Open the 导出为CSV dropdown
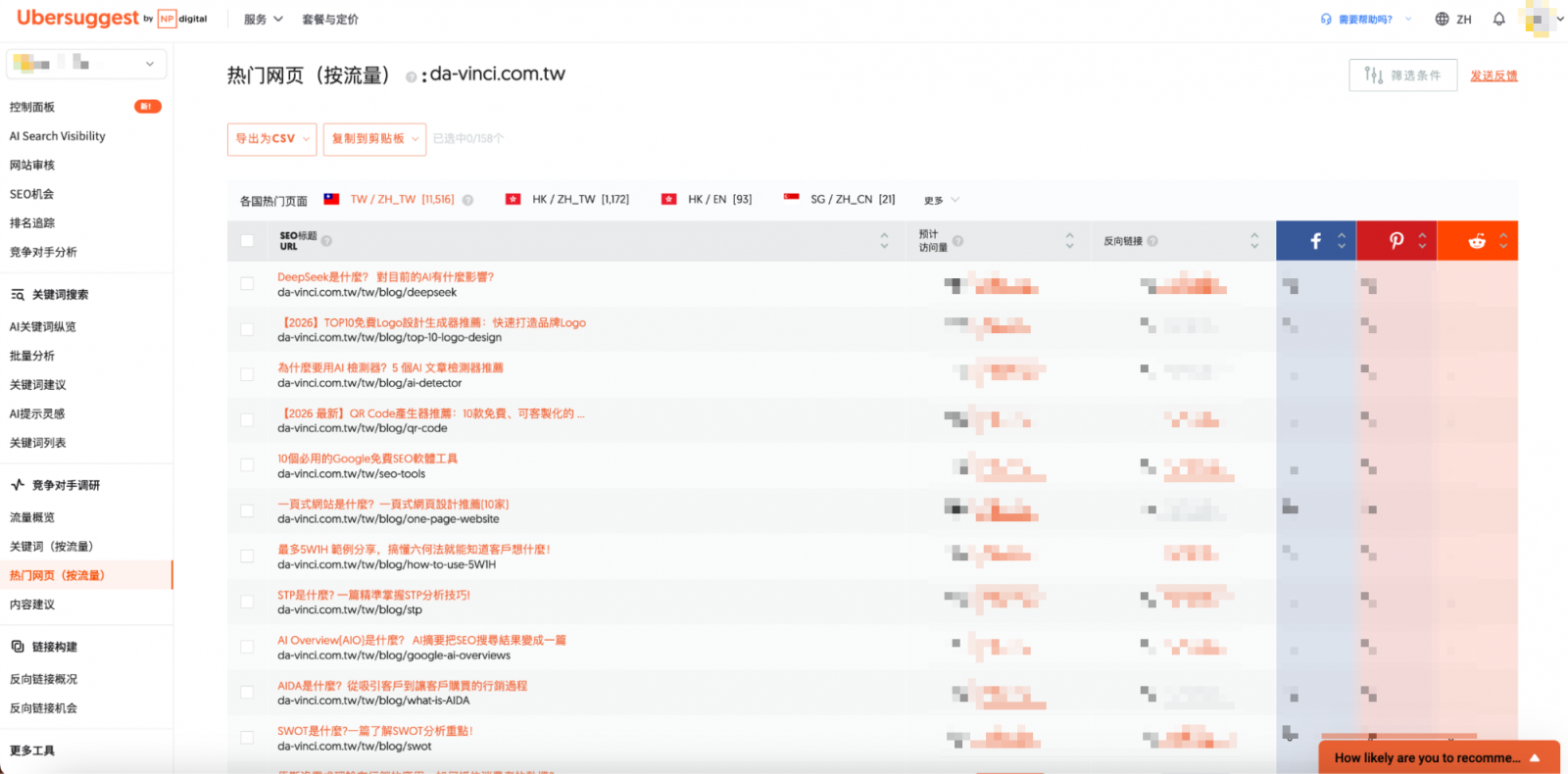This screenshot has height=774, width=1568. pos(271,139)
